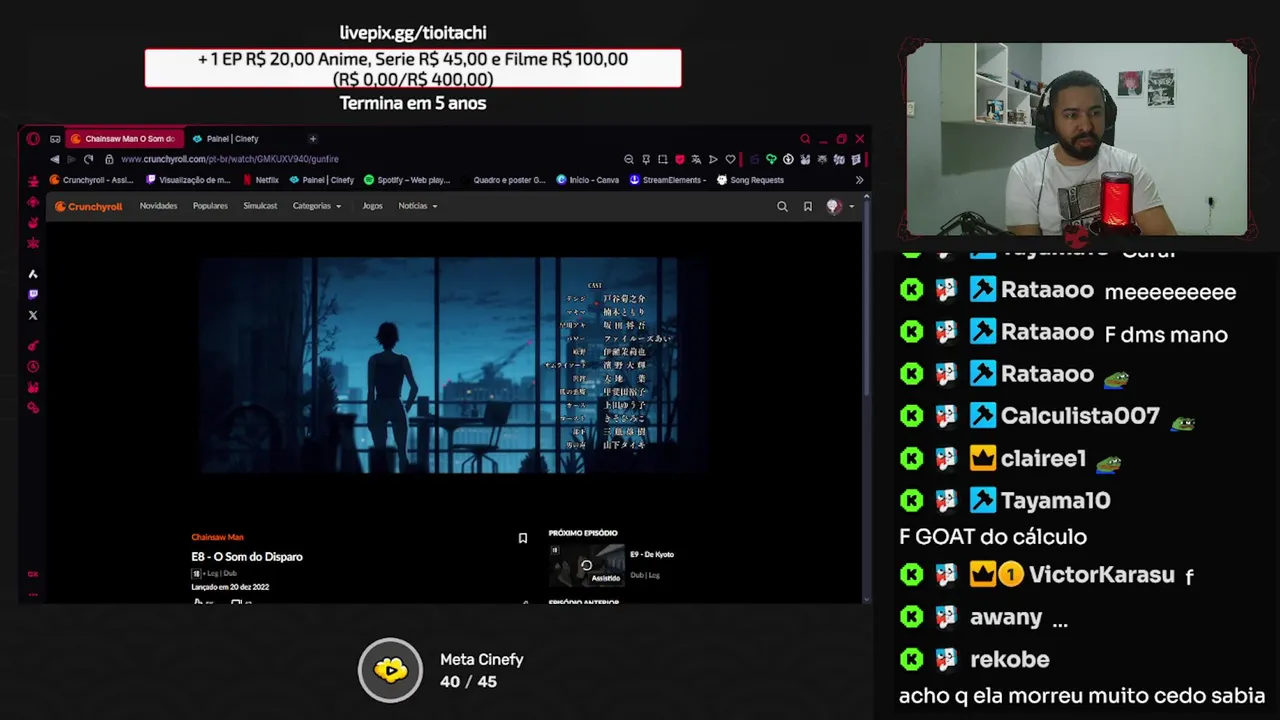The image size is (1280, 720).
Task: Open the Visualização de m... bookmark
Action: [x=188, y=180]
